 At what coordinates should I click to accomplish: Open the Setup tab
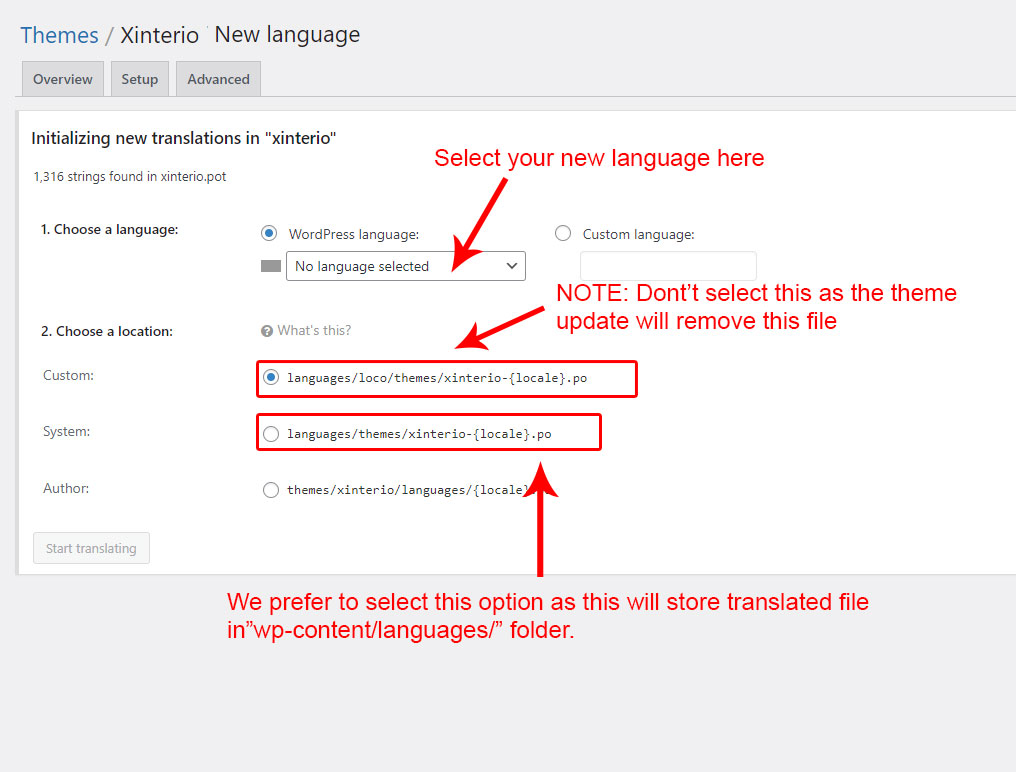(x=140, y=79)
